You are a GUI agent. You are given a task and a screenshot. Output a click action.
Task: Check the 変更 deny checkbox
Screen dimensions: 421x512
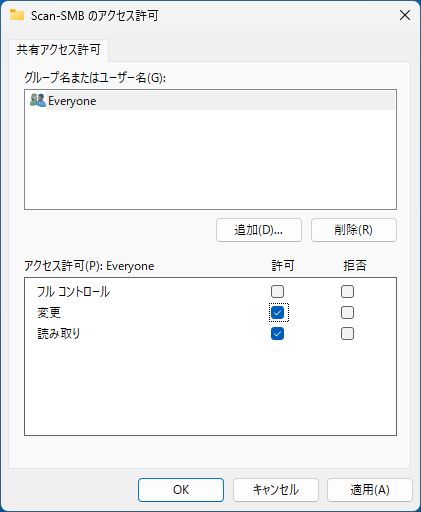click(347, 313)
